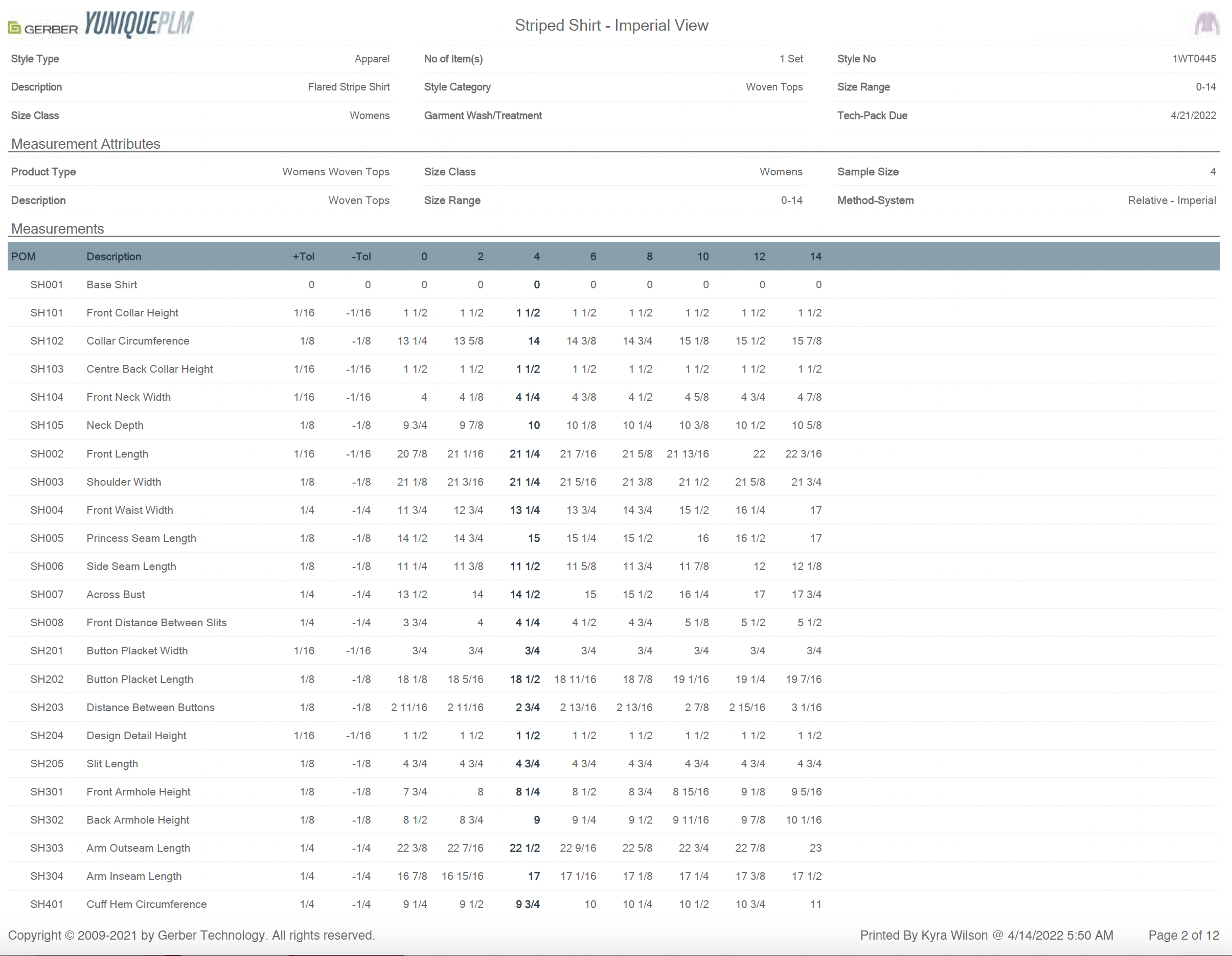
Task: Select the Front Distance Between Slits description
Action: [x=156, y=623]
